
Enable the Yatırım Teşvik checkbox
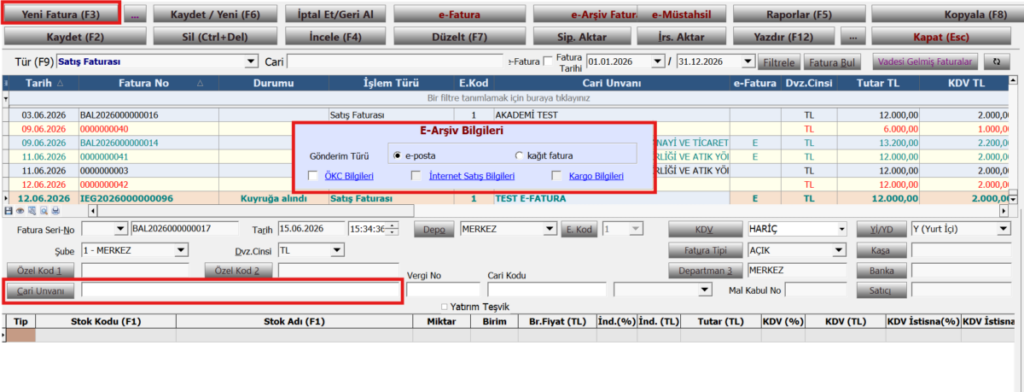pyautogui.click(x=444, y=307)
